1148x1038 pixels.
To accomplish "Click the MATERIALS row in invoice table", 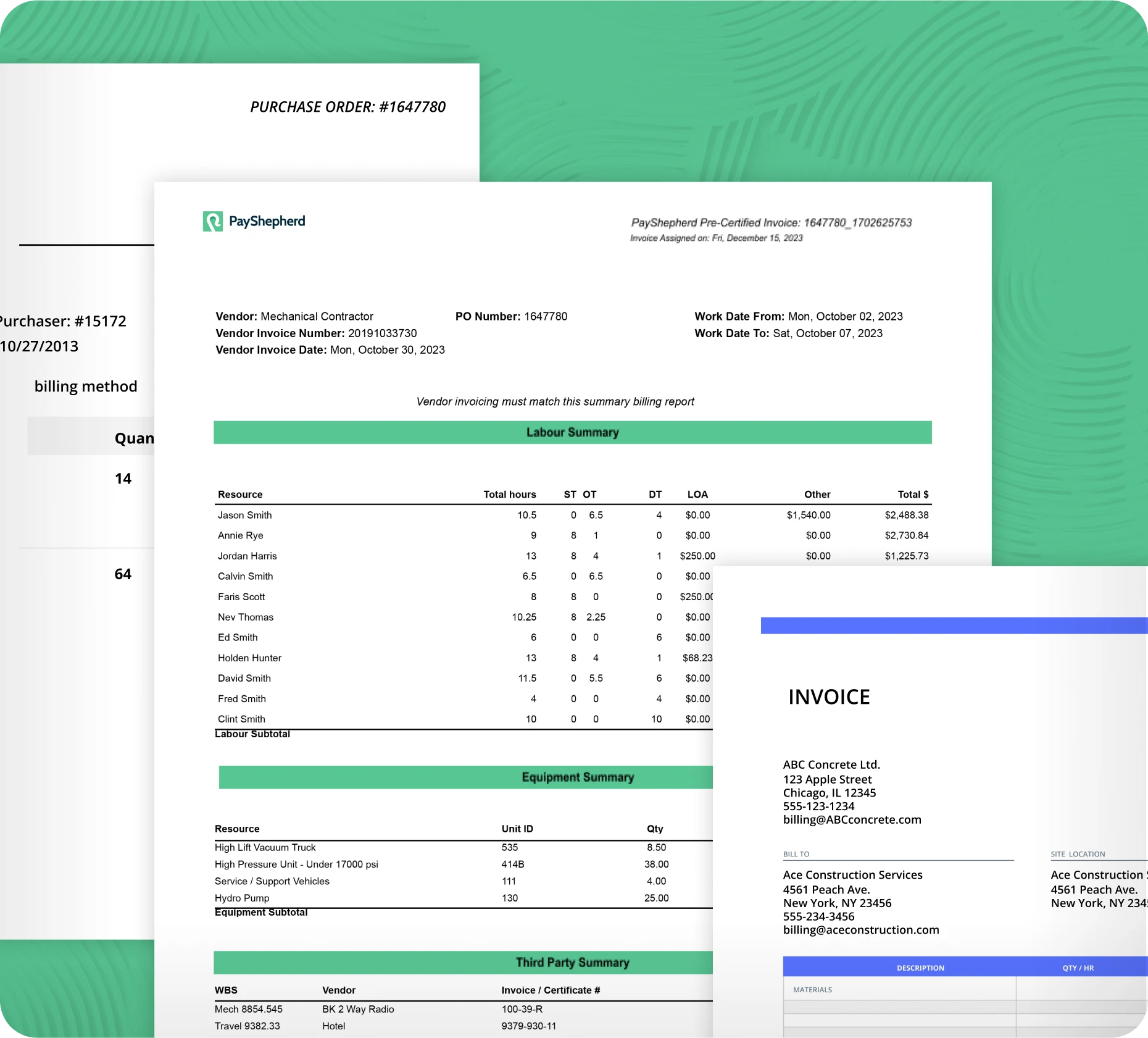I will [812, 989].
